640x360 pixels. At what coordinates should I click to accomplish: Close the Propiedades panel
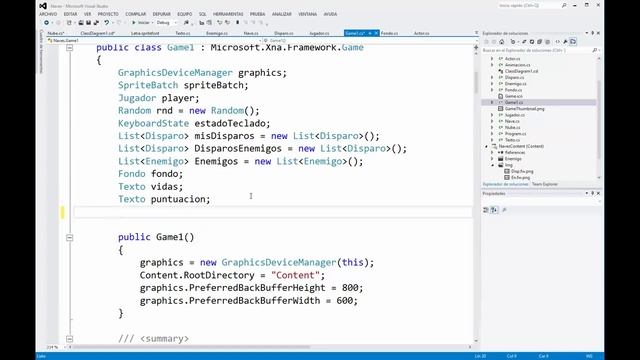tap(598, 193)
